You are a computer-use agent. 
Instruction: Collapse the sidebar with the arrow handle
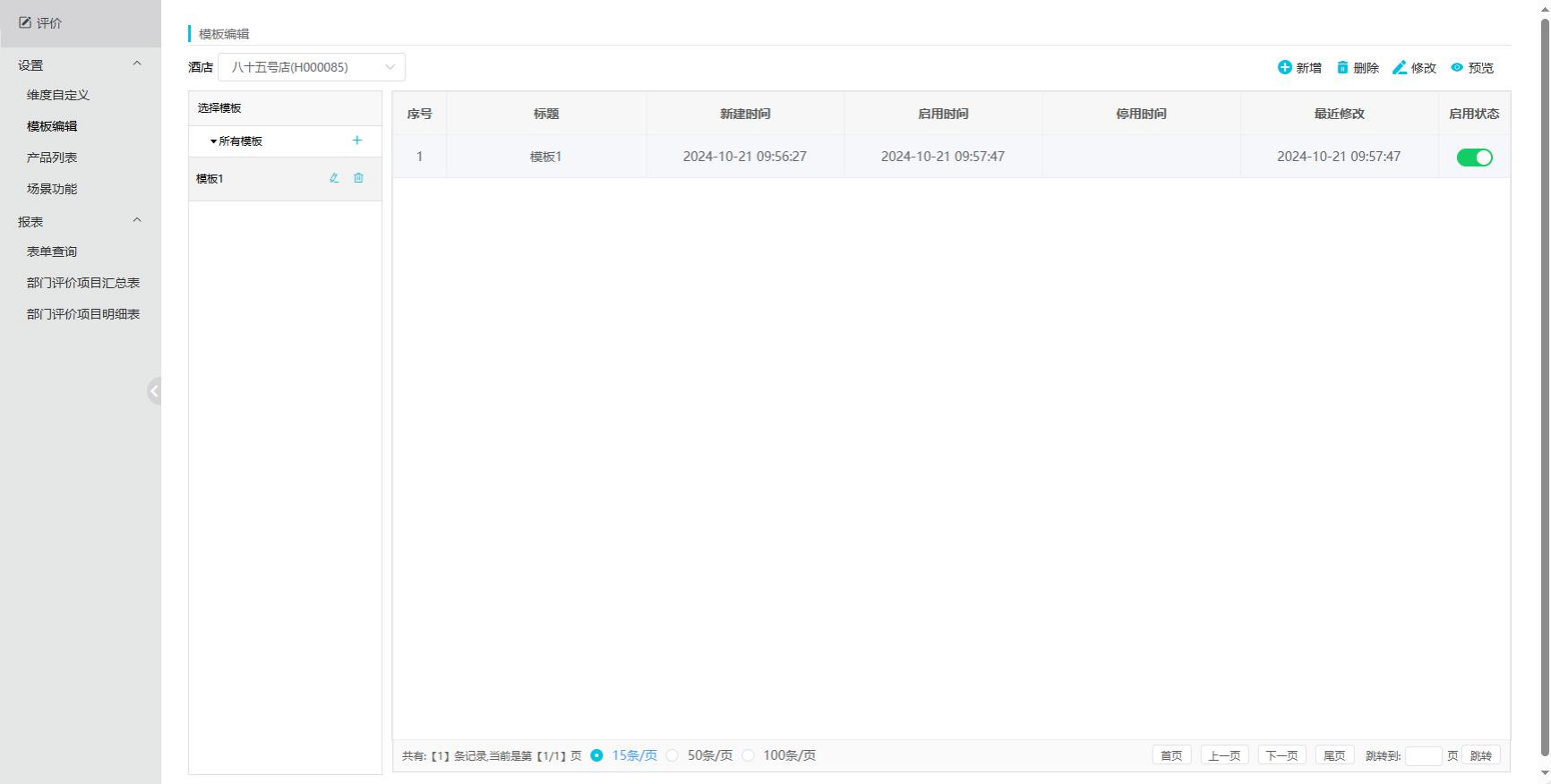point(154,391)
